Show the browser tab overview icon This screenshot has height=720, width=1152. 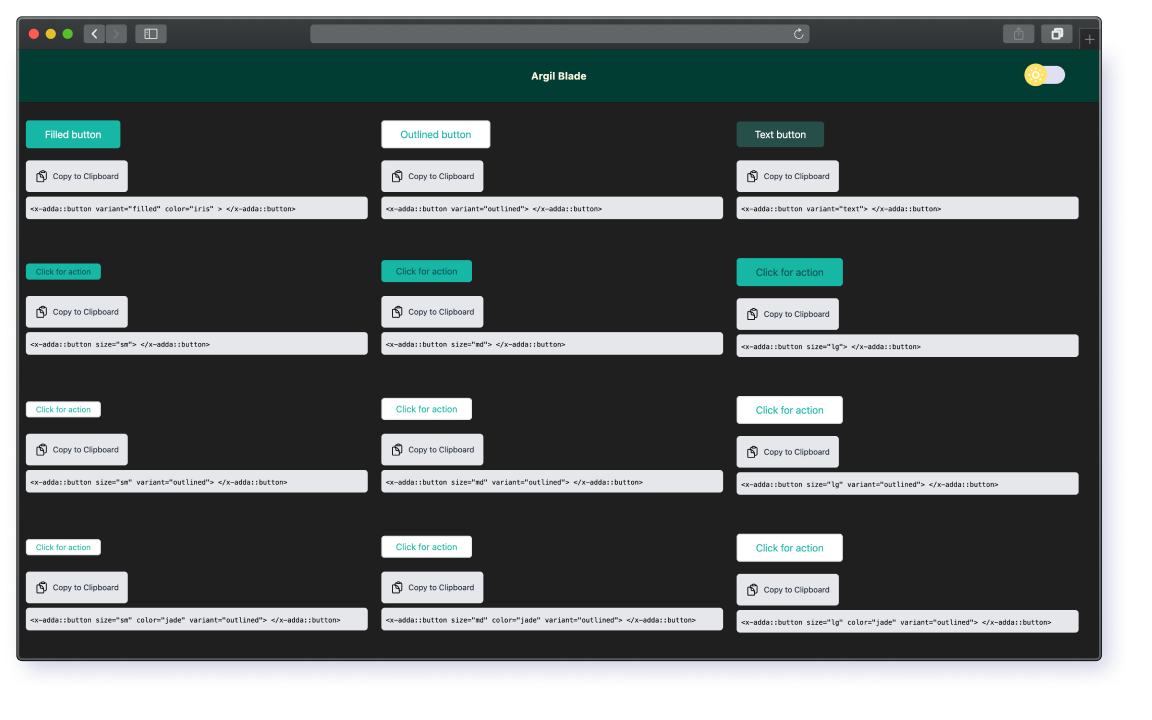point(1056,34)
